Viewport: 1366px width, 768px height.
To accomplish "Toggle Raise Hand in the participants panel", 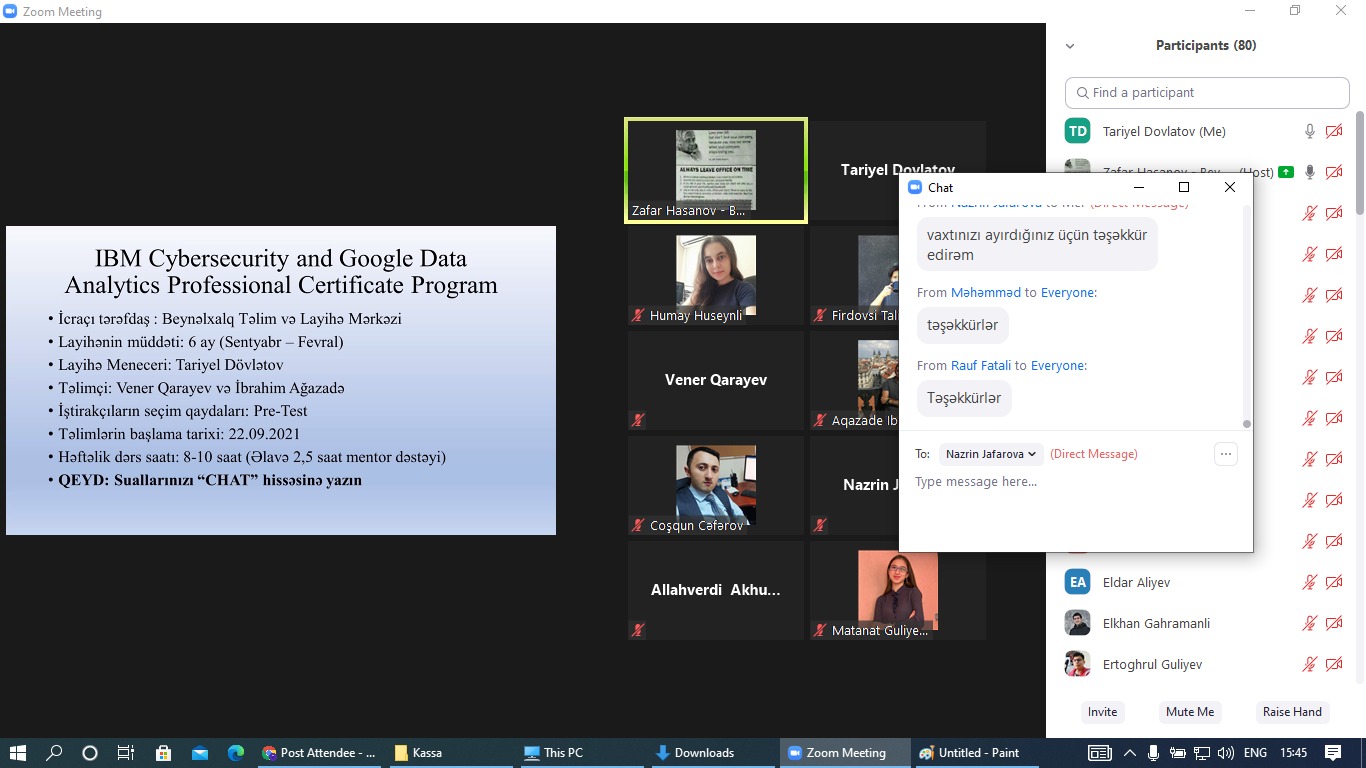I will (x=1292, y=712).
